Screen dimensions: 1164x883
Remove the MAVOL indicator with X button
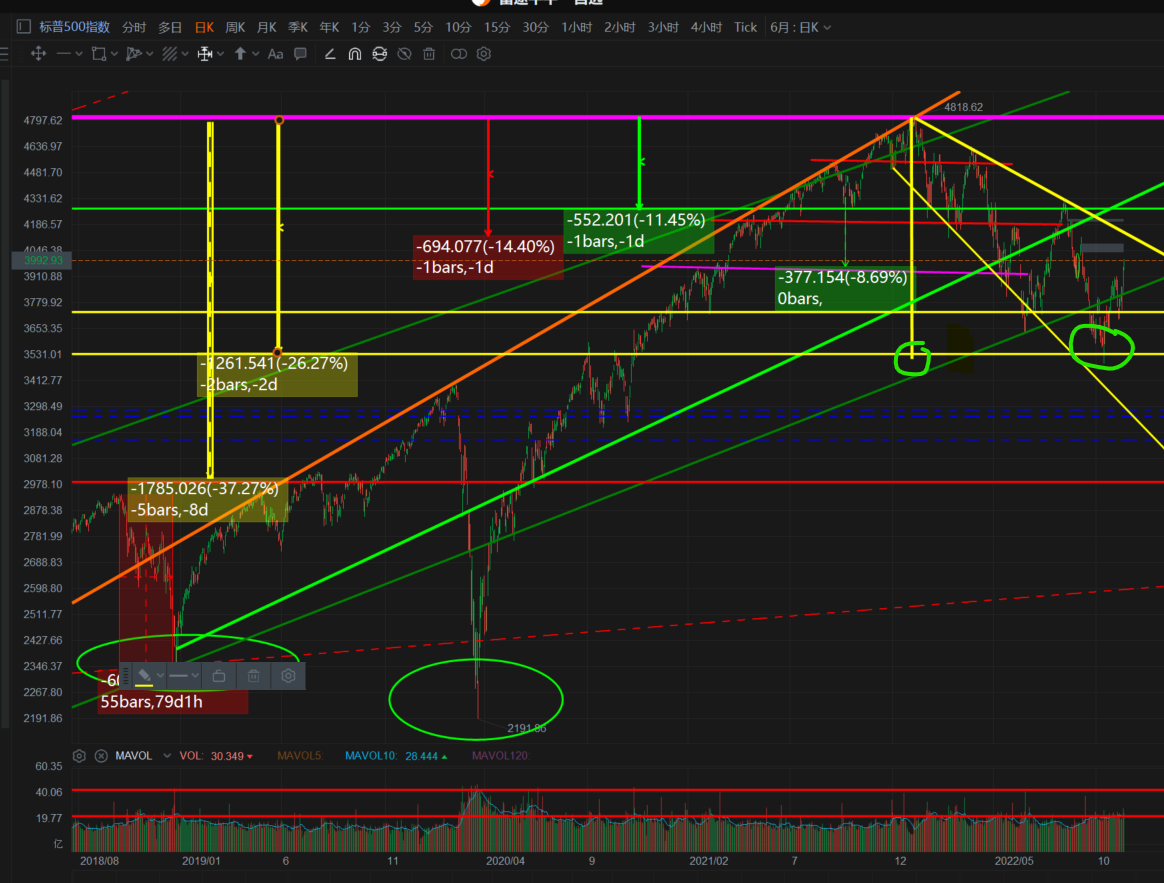tap(101, 756)
